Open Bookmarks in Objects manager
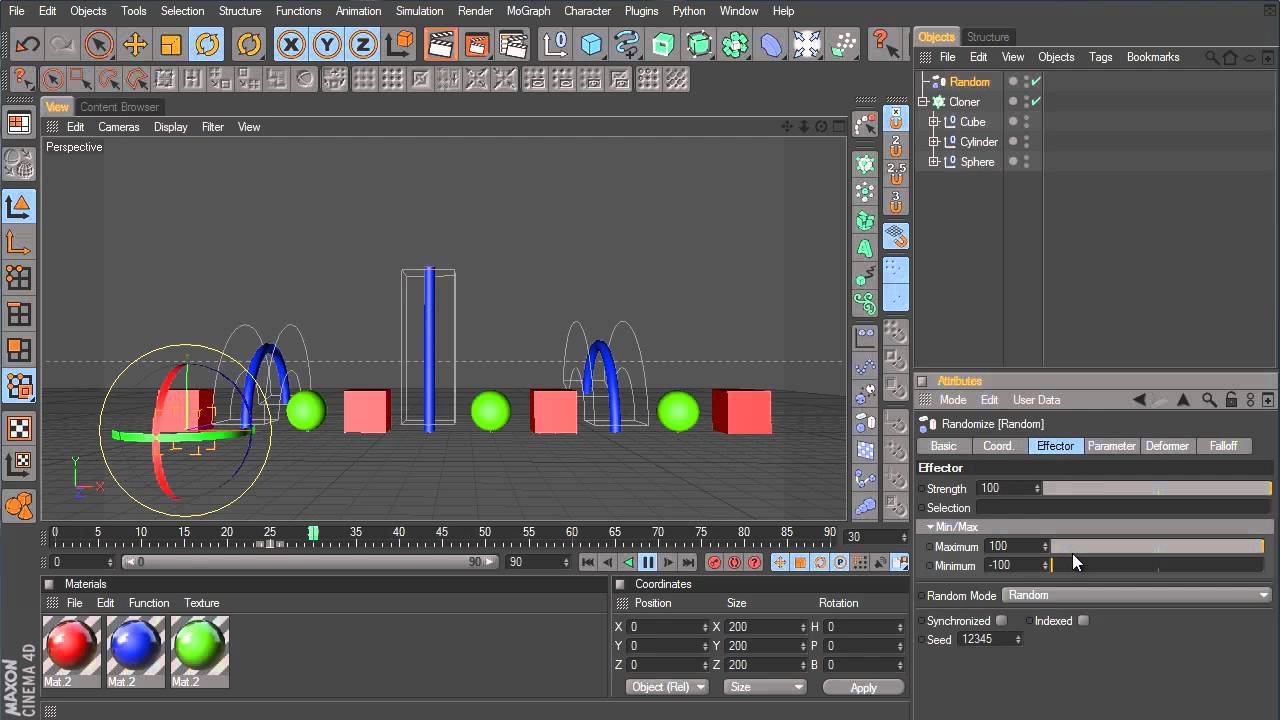 pyautogui.click(x=1153, y=57)
